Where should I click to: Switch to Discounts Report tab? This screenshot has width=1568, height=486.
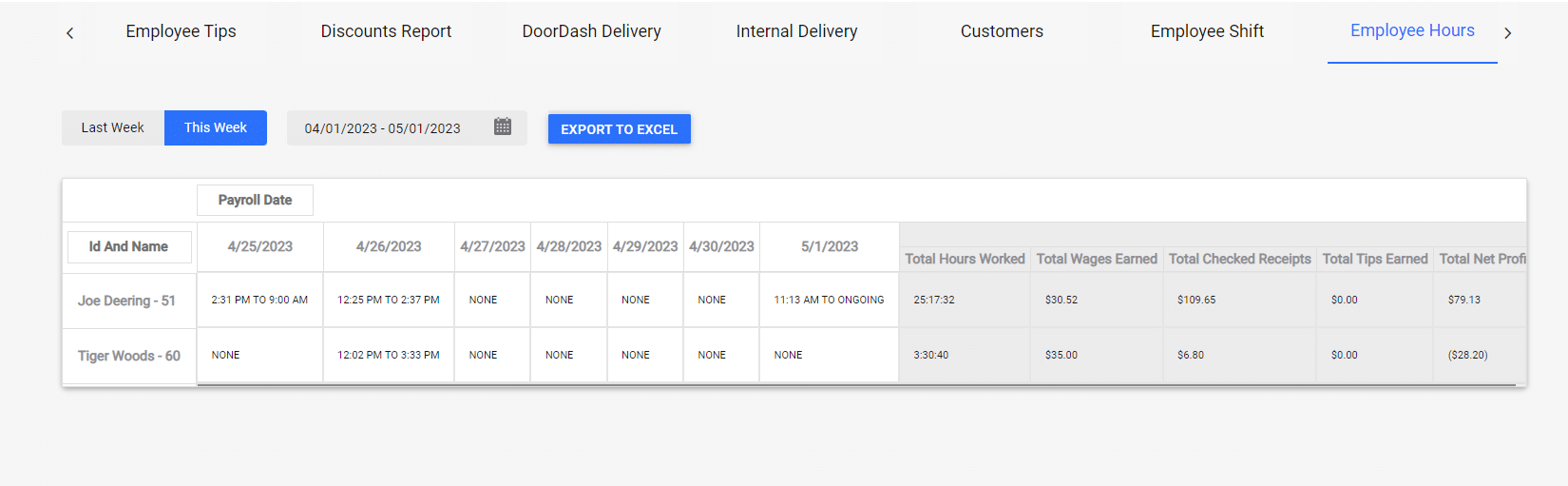click(386, 31)
